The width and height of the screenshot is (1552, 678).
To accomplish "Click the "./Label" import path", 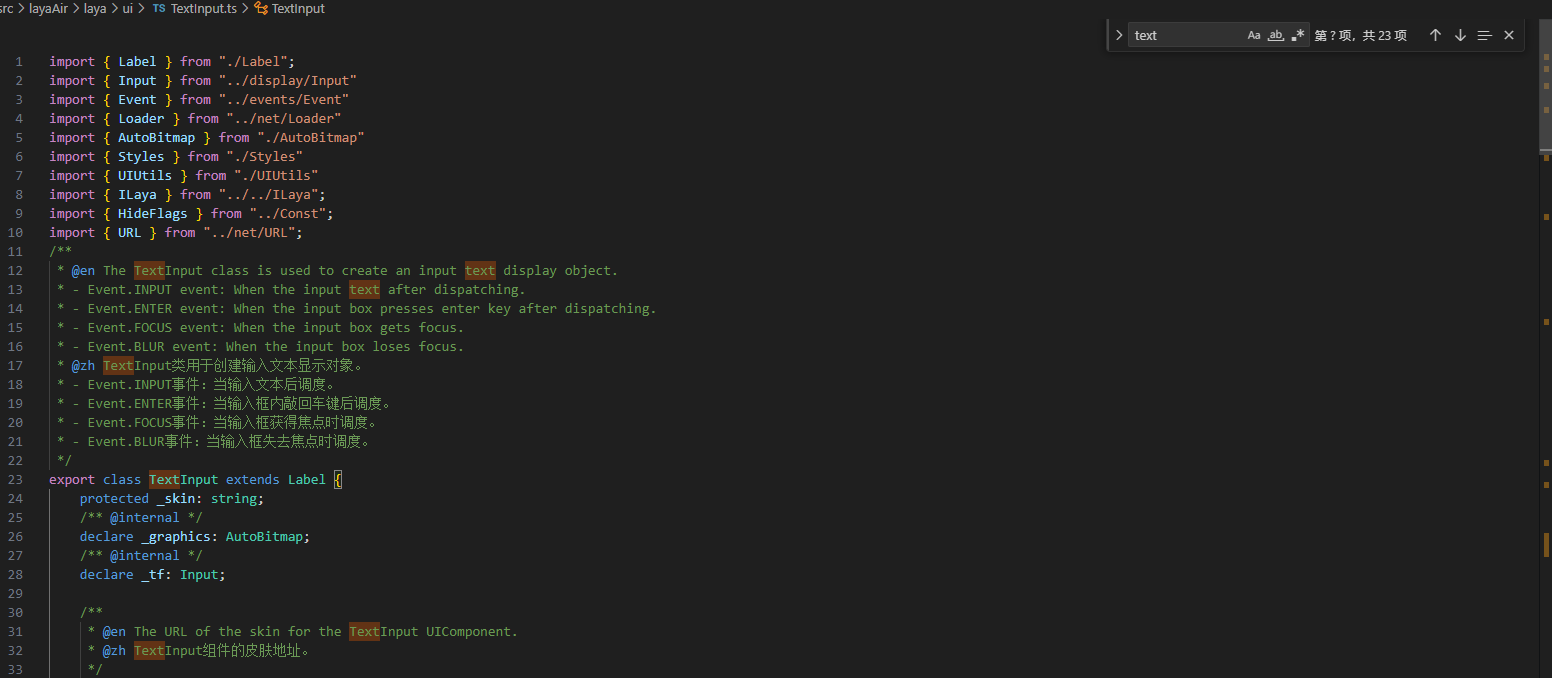I will [257, 61].
